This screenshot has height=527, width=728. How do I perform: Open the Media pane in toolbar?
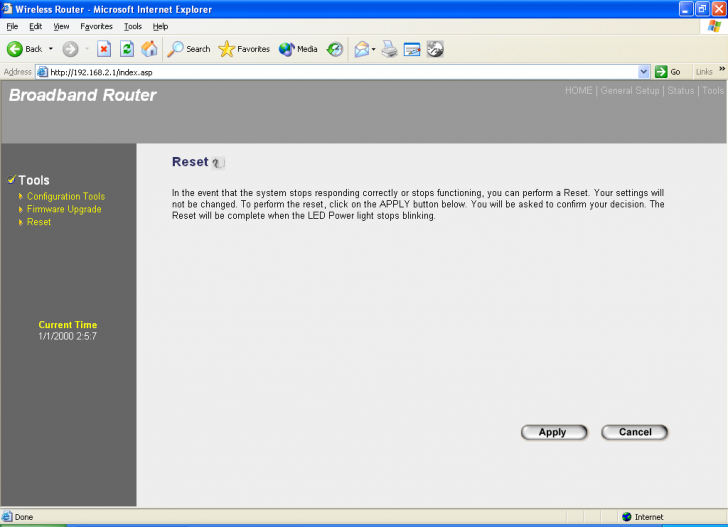(x=298, y=49)
